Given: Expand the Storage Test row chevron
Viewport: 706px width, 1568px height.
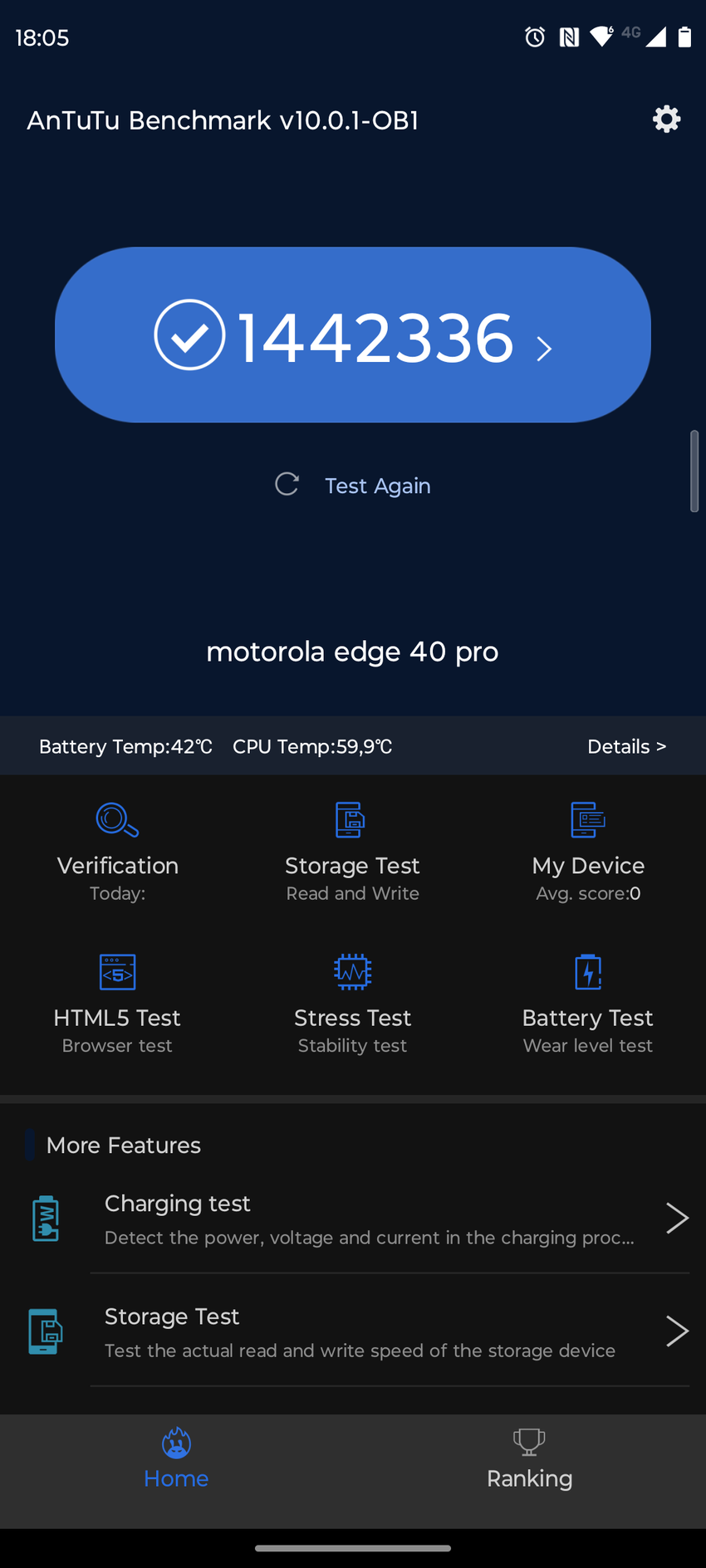Looking at the screenshot, I should (x=677, y=1331).
